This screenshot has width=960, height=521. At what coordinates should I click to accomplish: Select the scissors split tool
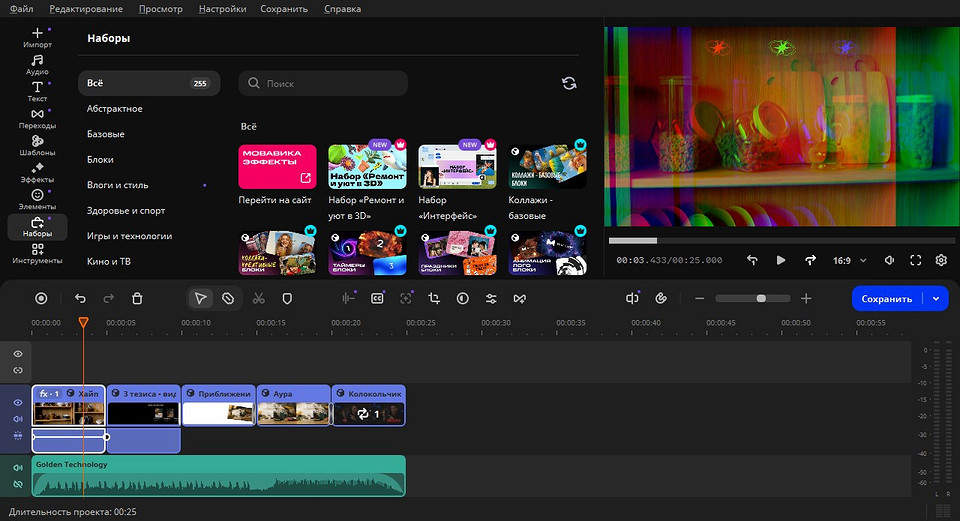coord(259,298)
